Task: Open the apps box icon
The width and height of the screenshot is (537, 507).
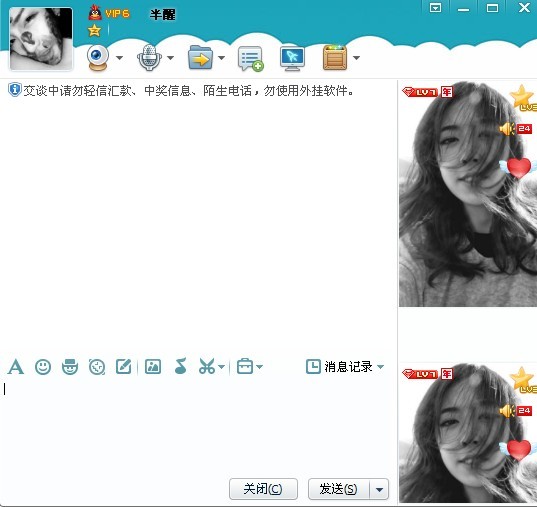Action: pos(335,57)
